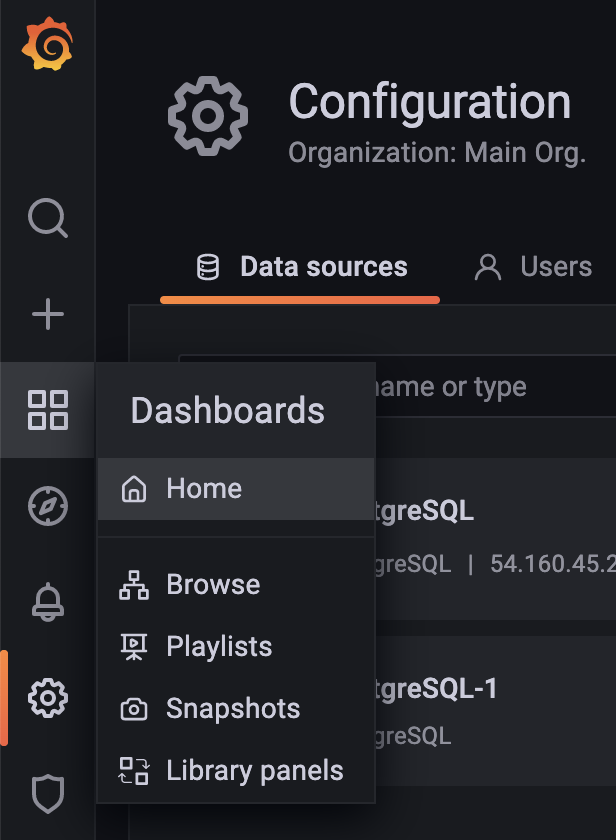Open the Server Admin shield icon

point(48,793)
